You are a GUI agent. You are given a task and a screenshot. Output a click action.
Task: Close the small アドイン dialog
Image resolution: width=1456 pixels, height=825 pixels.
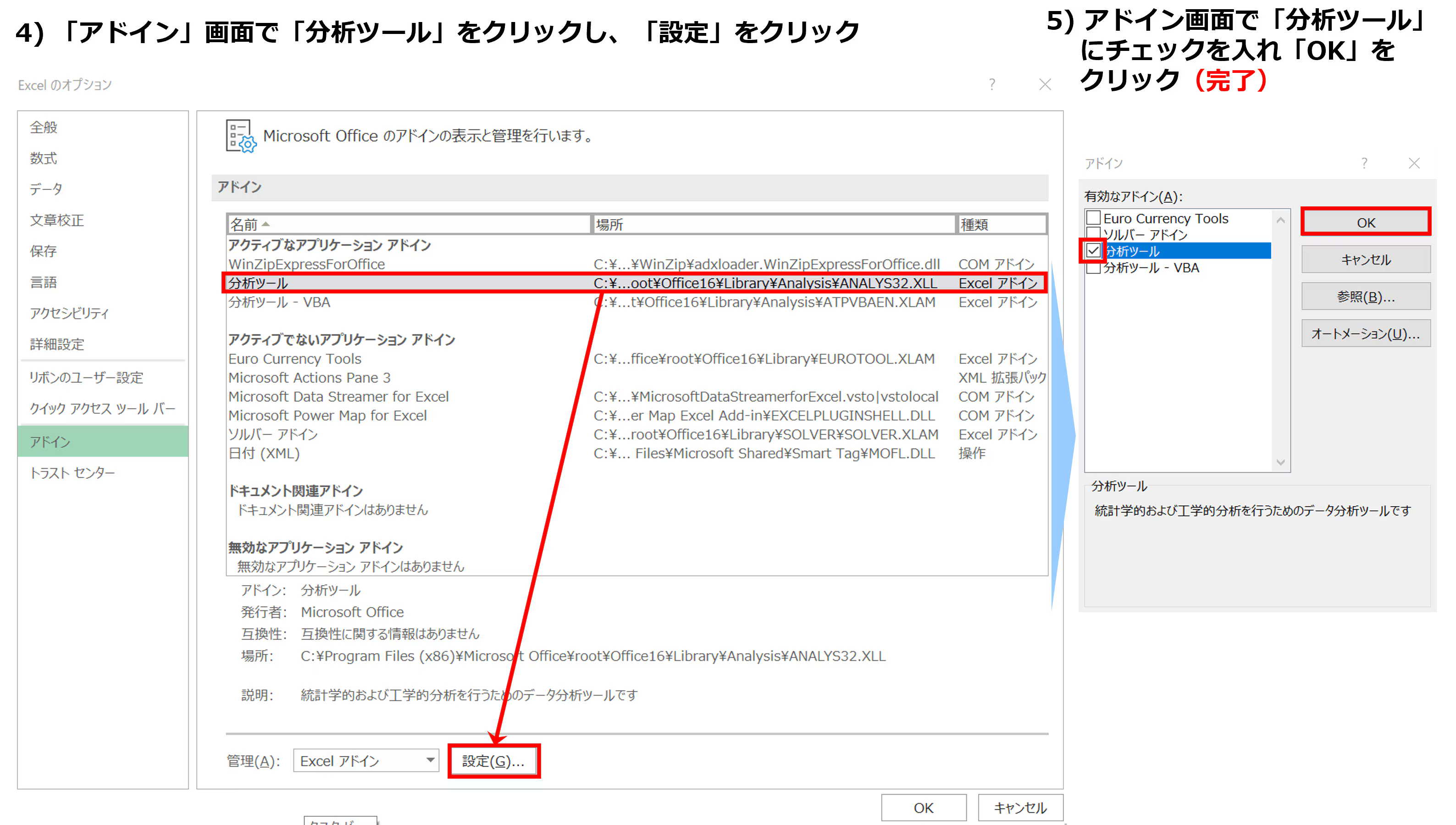[1414, 164]
